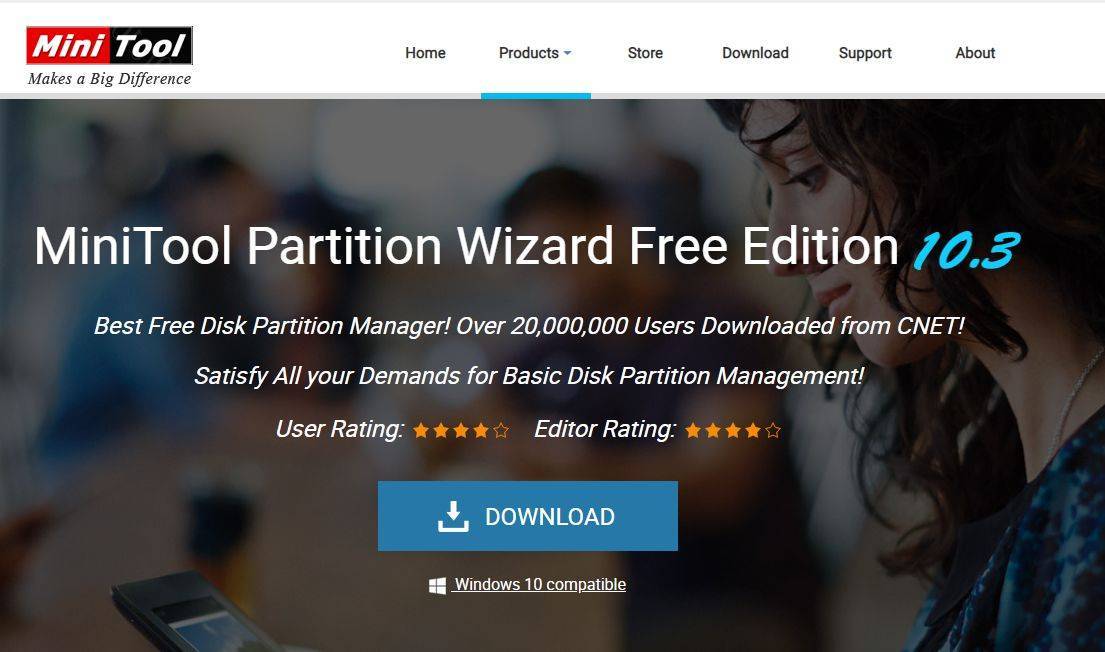Click the MiniTool Partition Wizard Free Edition heading

click(466, 246)
